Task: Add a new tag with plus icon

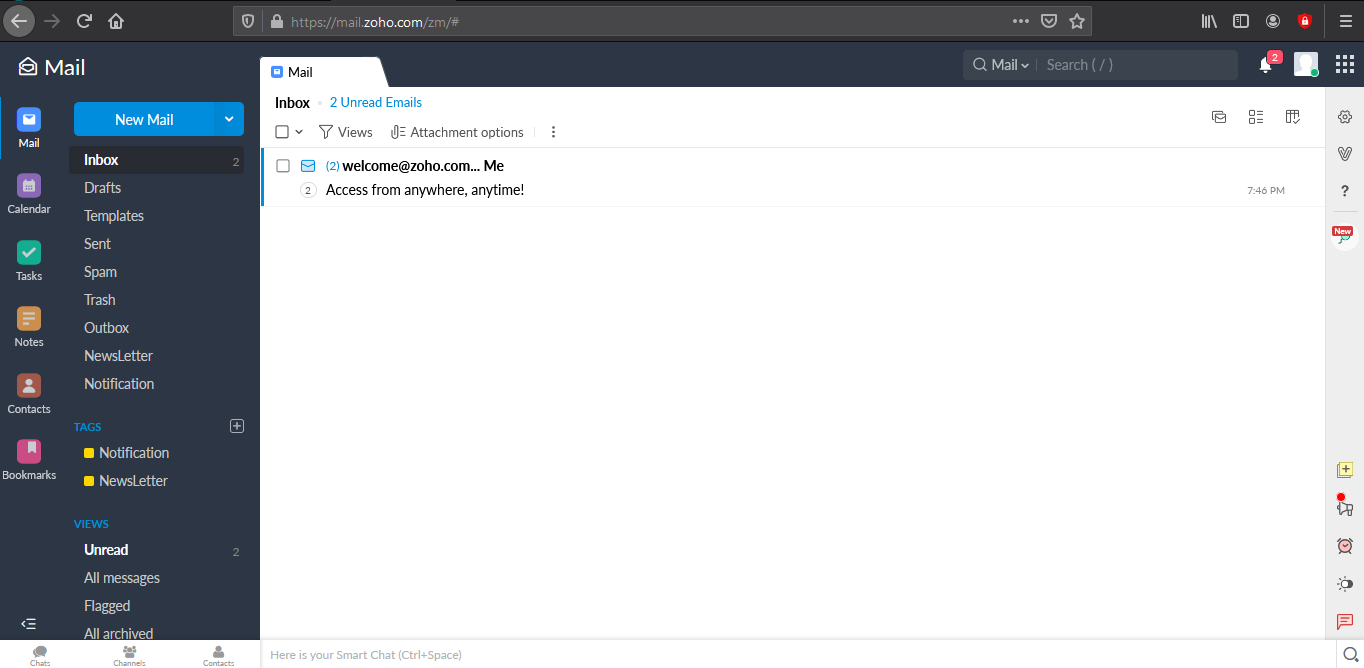Action: [237, 426]
